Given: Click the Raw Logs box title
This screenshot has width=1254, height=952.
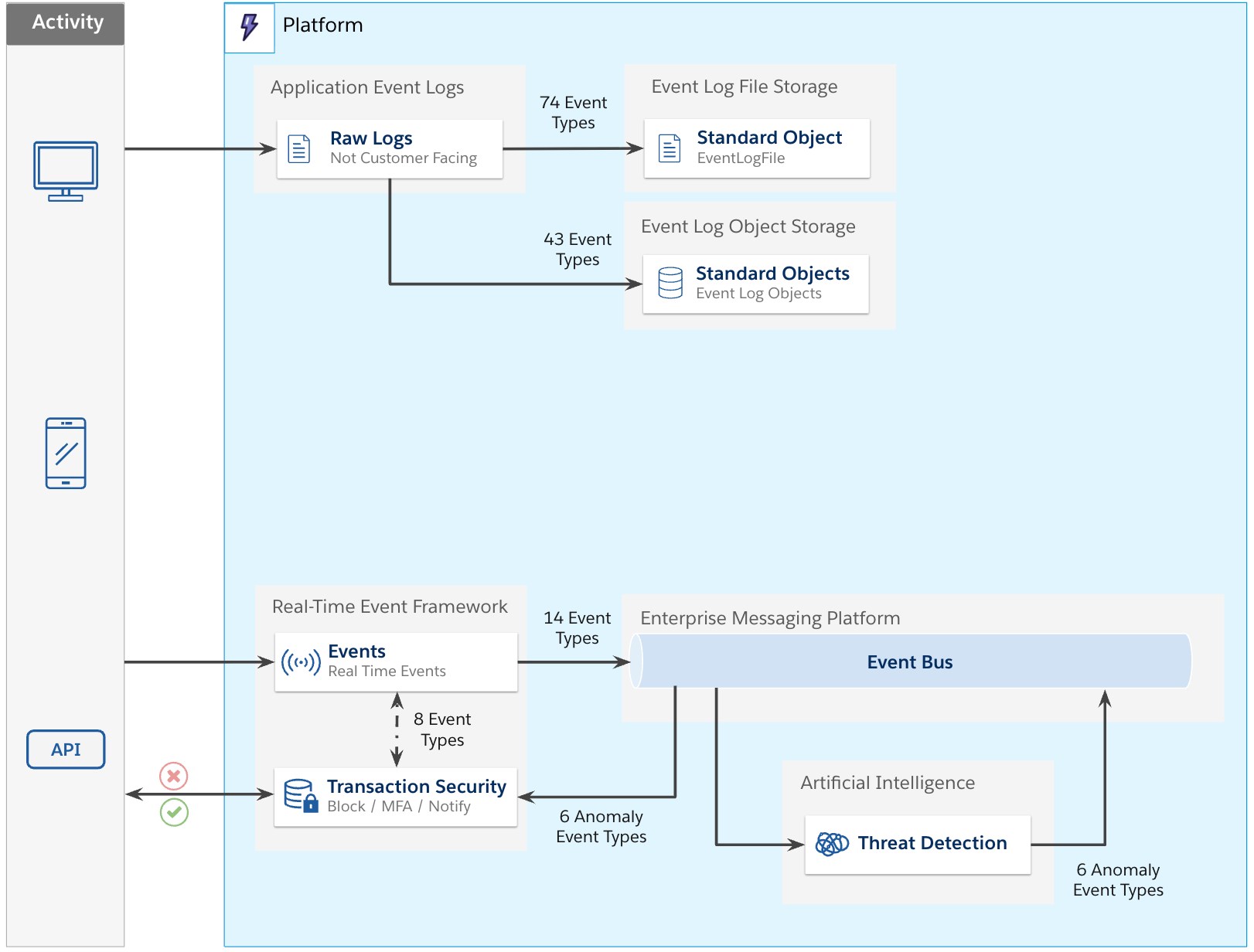Looking at the screenshot, I should [371, 138].
